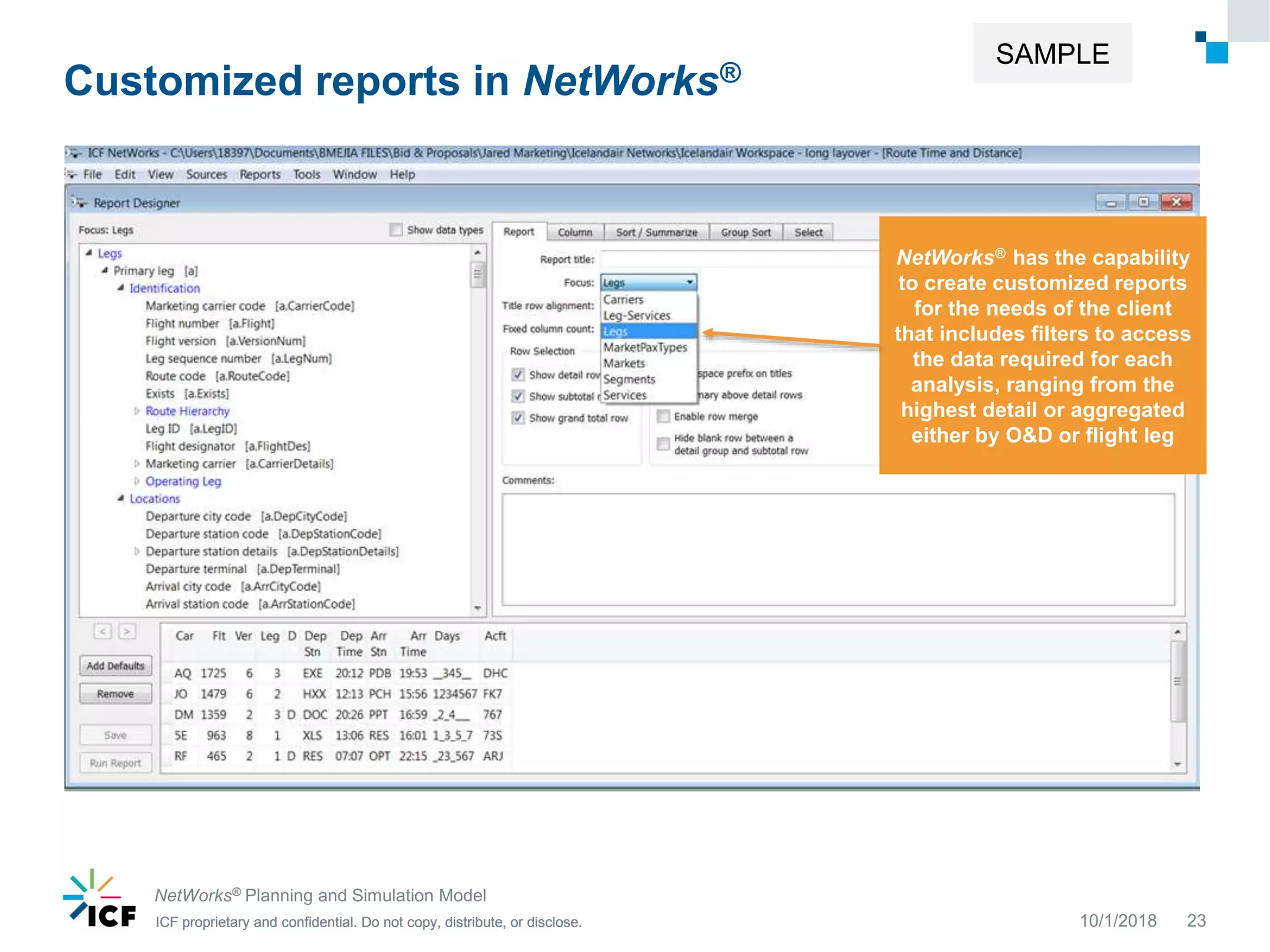Screen dimensions: 1270x952
Task: Select Flight number tree item
Action: point(210,324)
